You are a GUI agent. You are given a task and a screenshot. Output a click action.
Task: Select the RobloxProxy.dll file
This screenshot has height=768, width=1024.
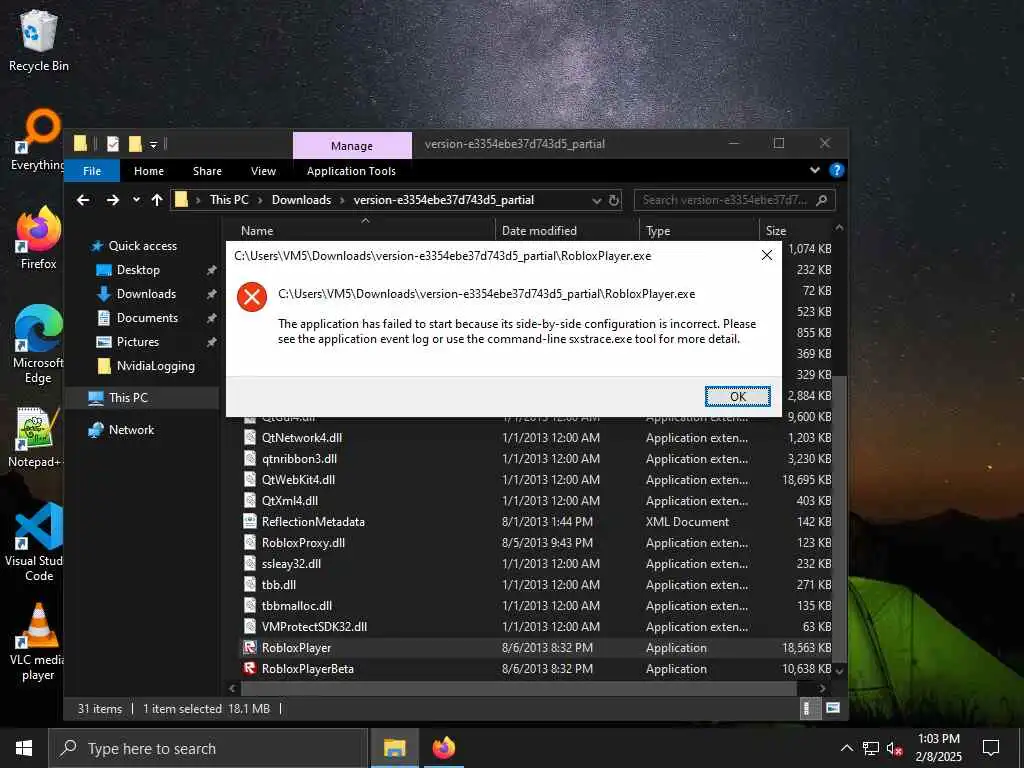click(303, 543)
